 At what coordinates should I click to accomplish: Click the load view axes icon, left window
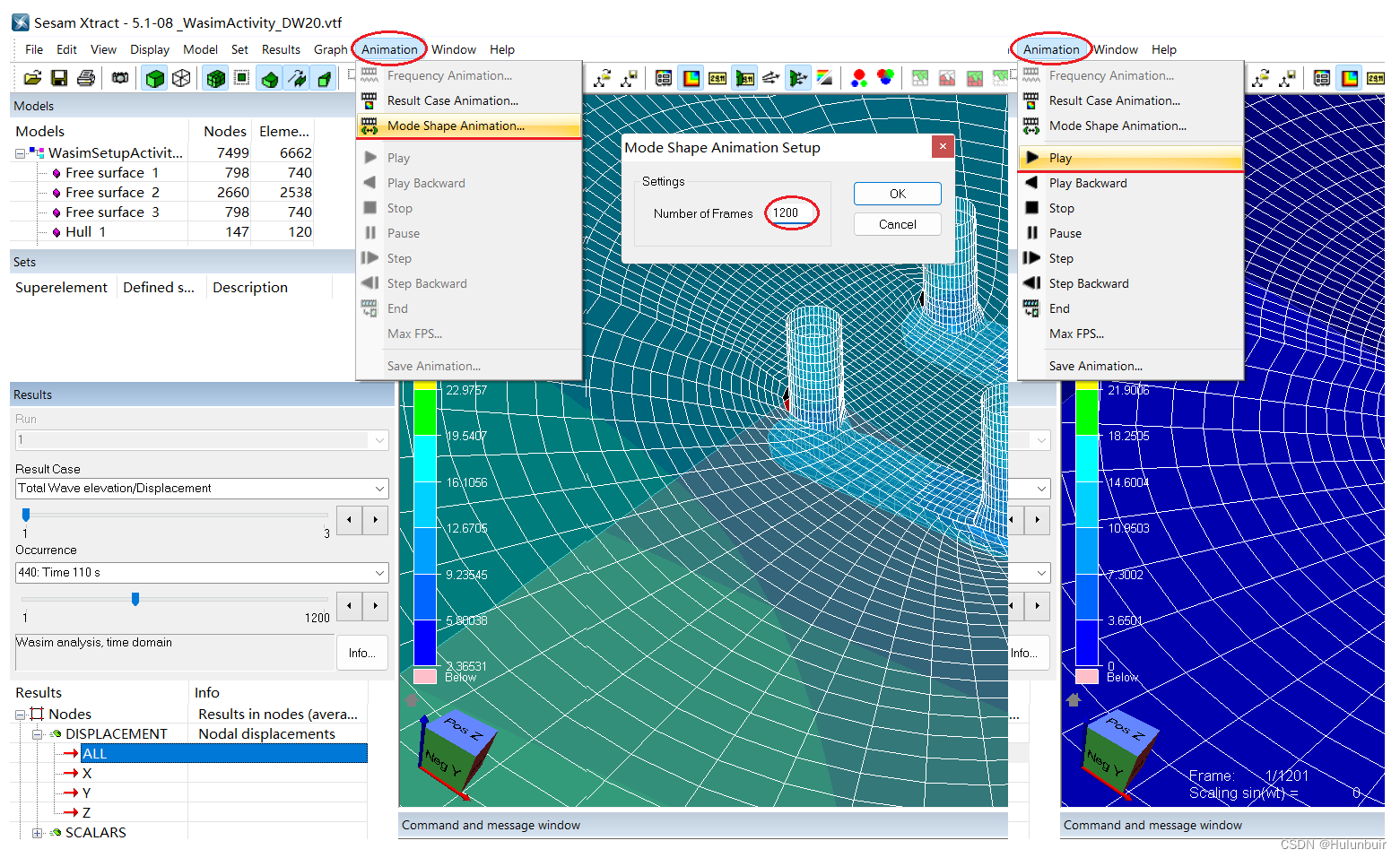pyautogui.click(x=602, y=78)
